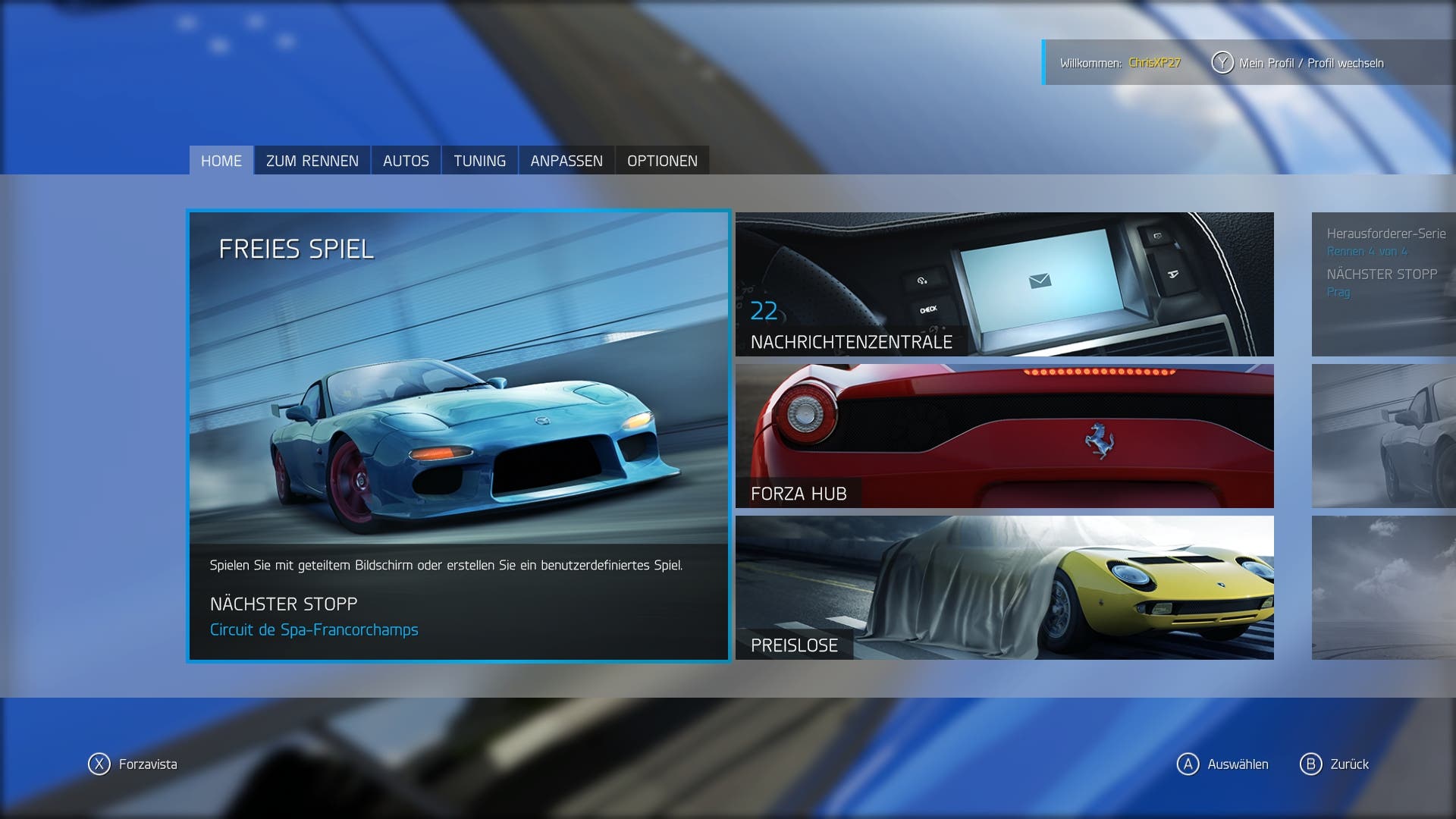Click the Circuit de Spa-Francorchamps link
Screen dimensions: 1456x819
(x=314, y=630)
